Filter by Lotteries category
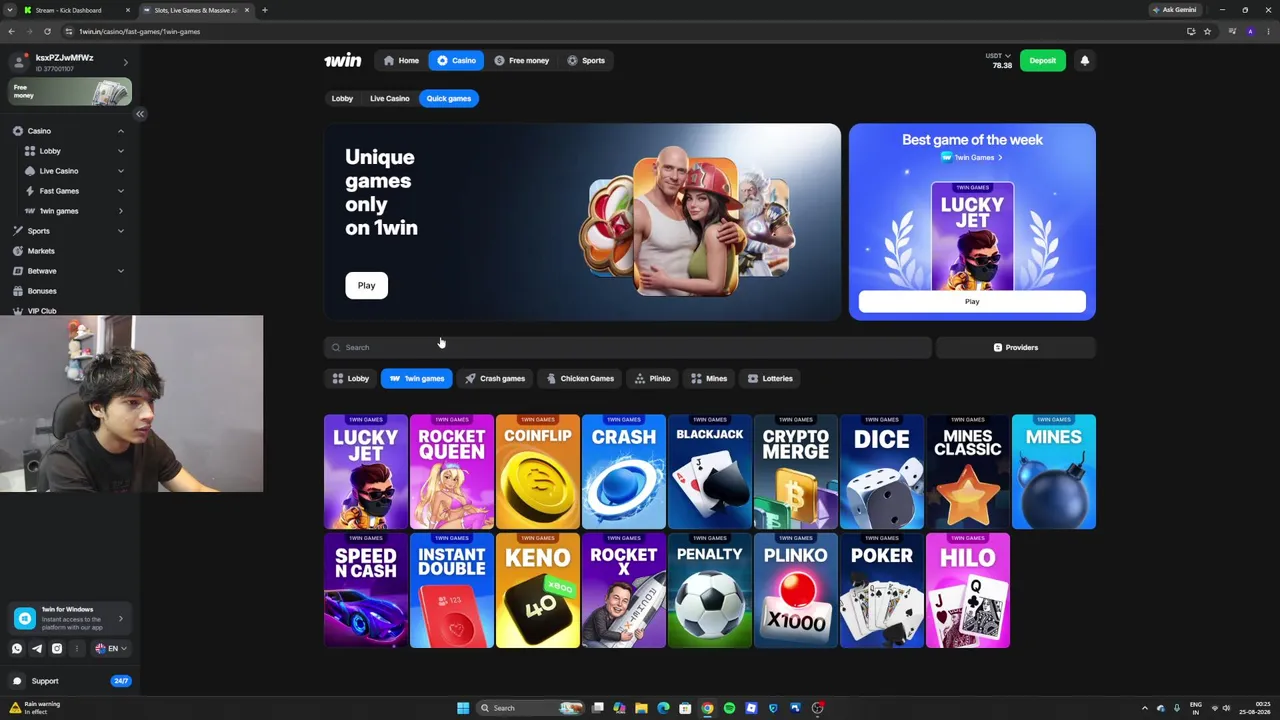This screenshot has height=720, width=1280. pyautogui.click(x=770, y=378)
